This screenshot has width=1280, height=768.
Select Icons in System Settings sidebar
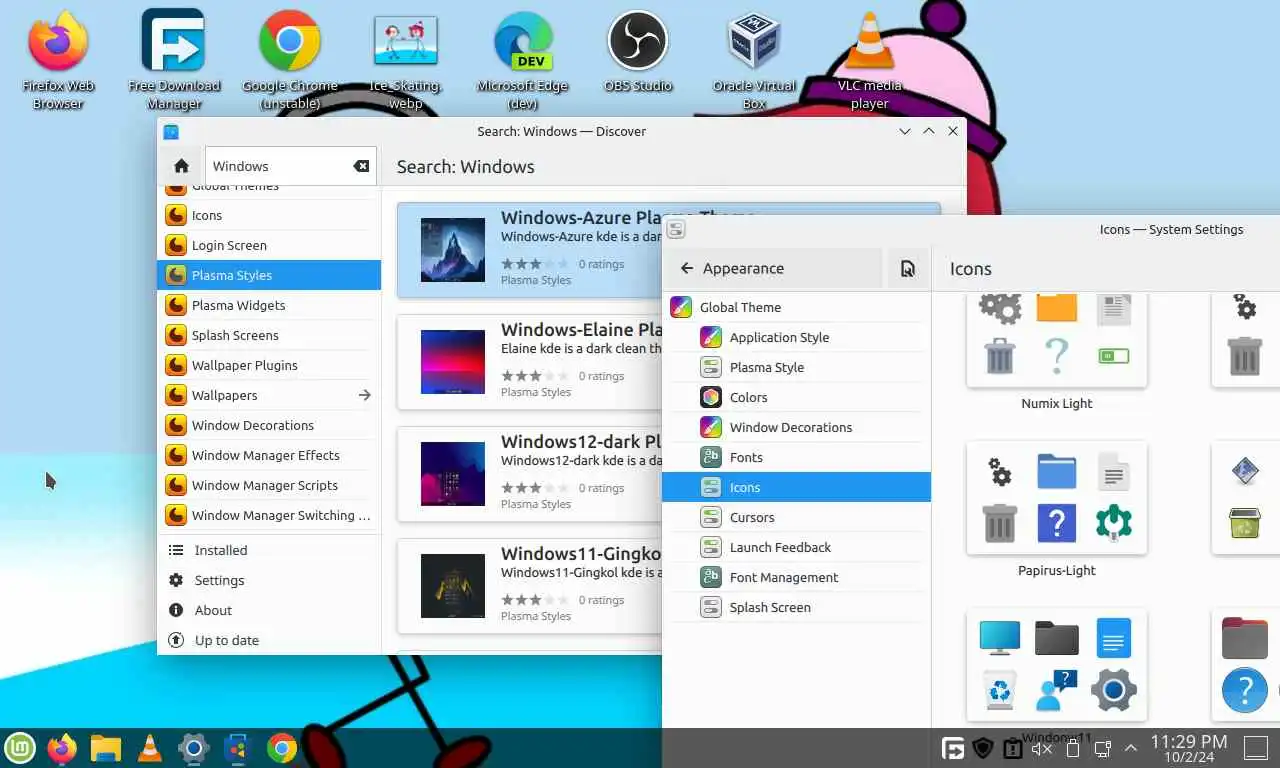tap(796, 487)
